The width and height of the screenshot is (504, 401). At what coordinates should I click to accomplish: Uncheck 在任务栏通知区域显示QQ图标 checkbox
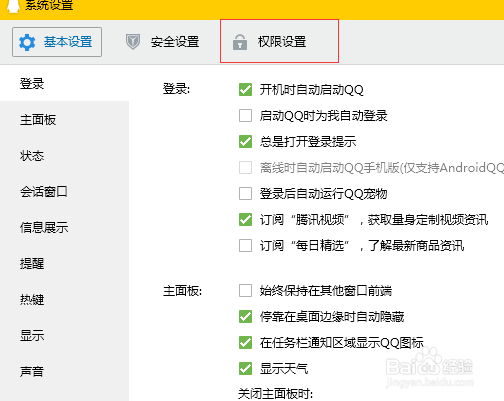click(245, 342)
